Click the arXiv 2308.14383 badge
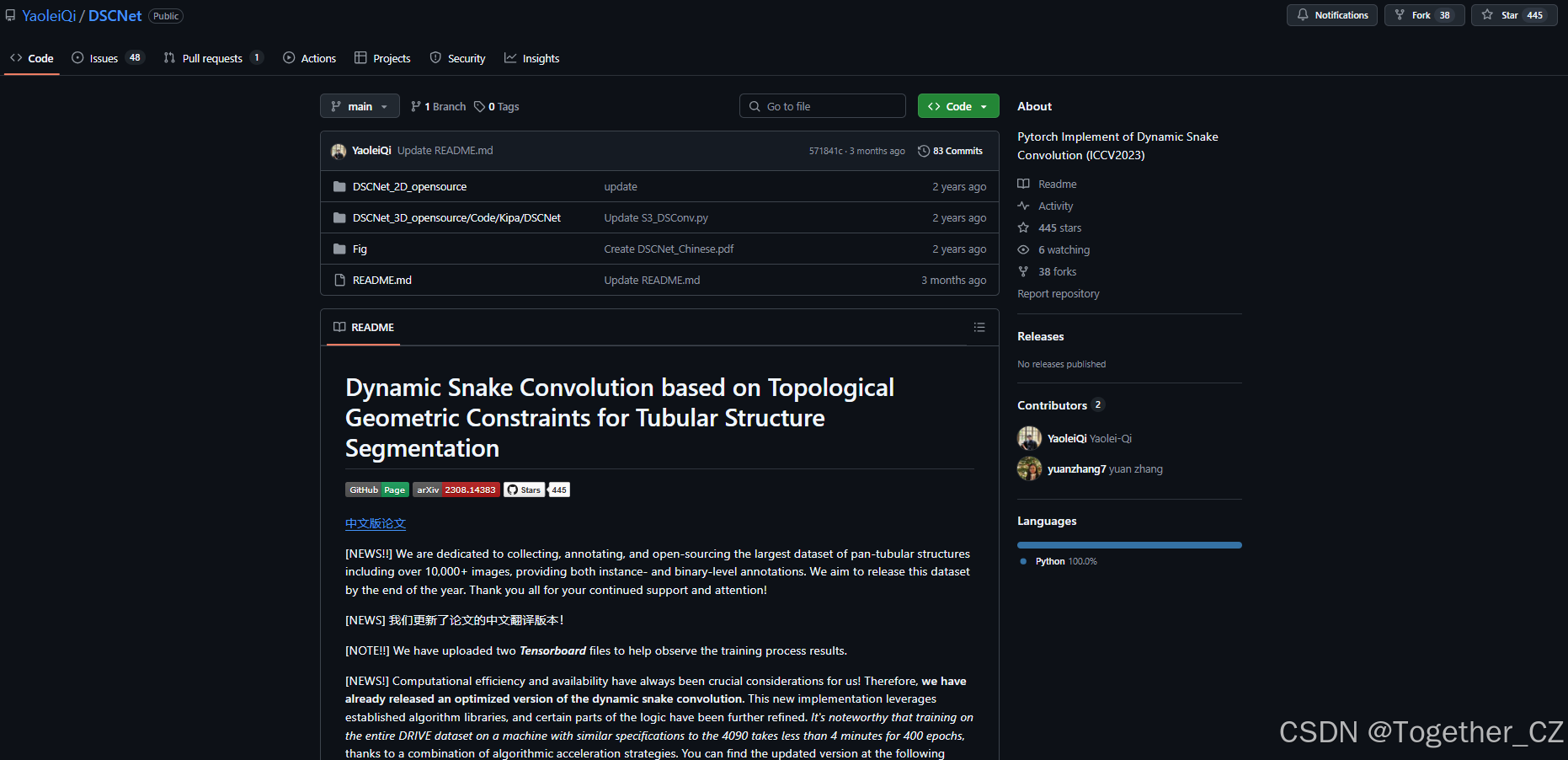Image resolution: width=1568 pixels, height=760 pixels. point(456,490)
